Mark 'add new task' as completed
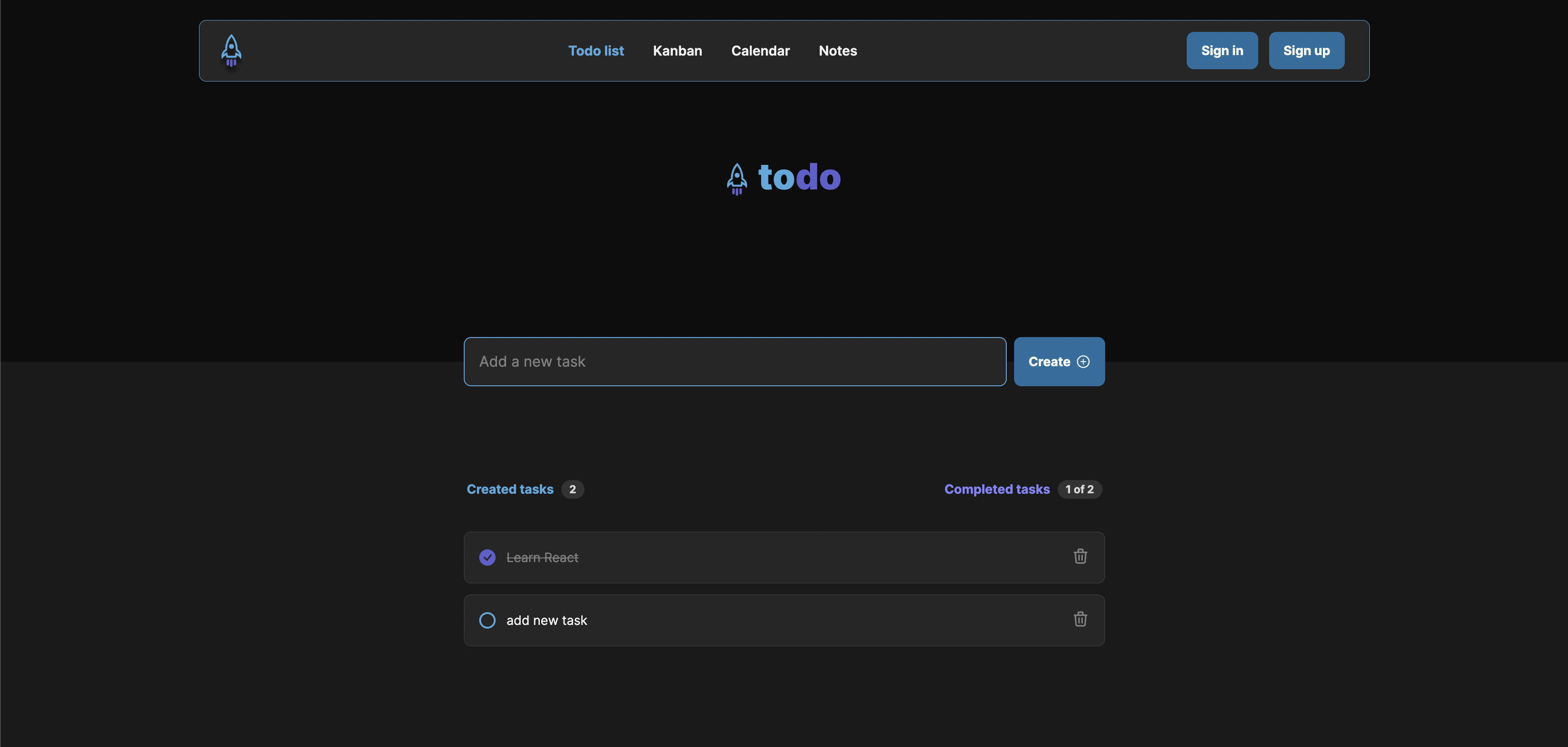The height and width of the screenshot is (747, 1568). coord(487,620)
